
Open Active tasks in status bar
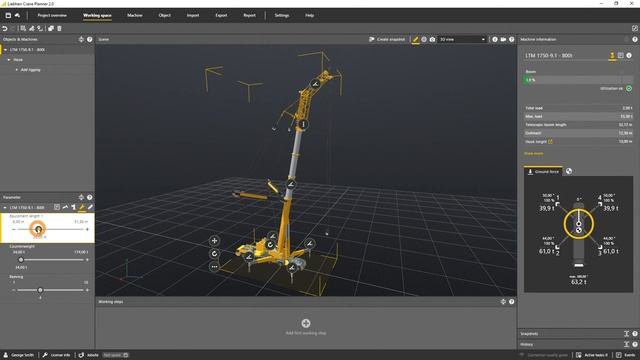tap(591, 355)
